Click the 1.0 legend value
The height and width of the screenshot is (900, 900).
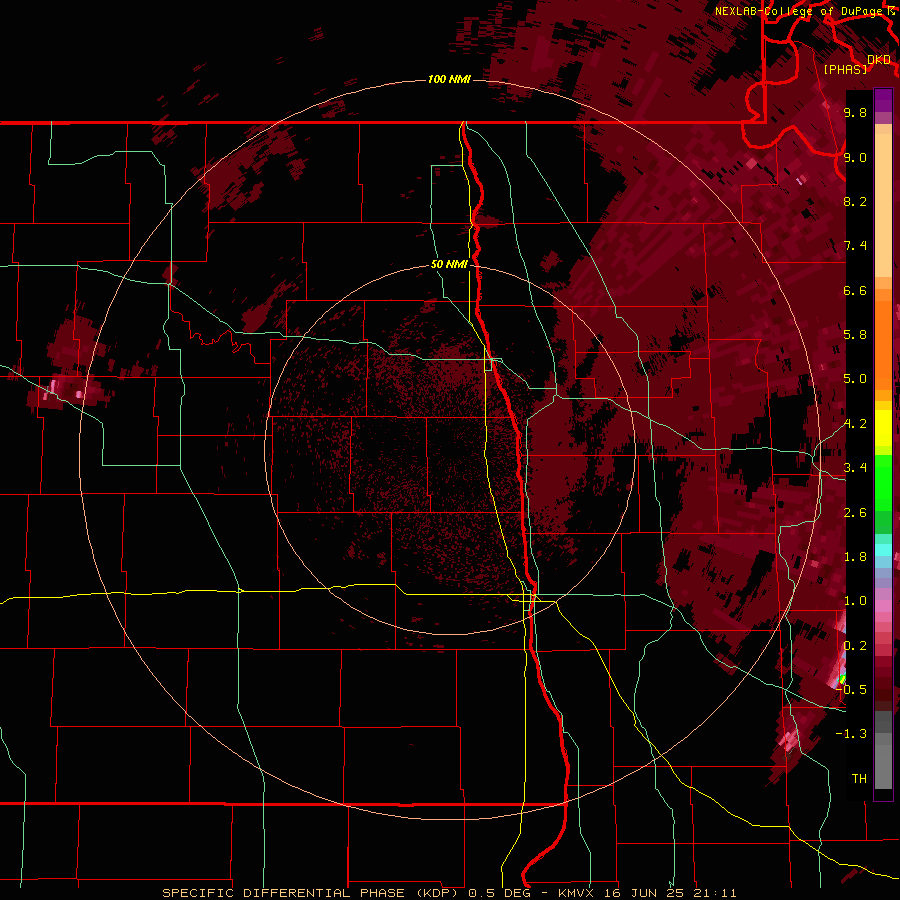(x=855, y=601)
